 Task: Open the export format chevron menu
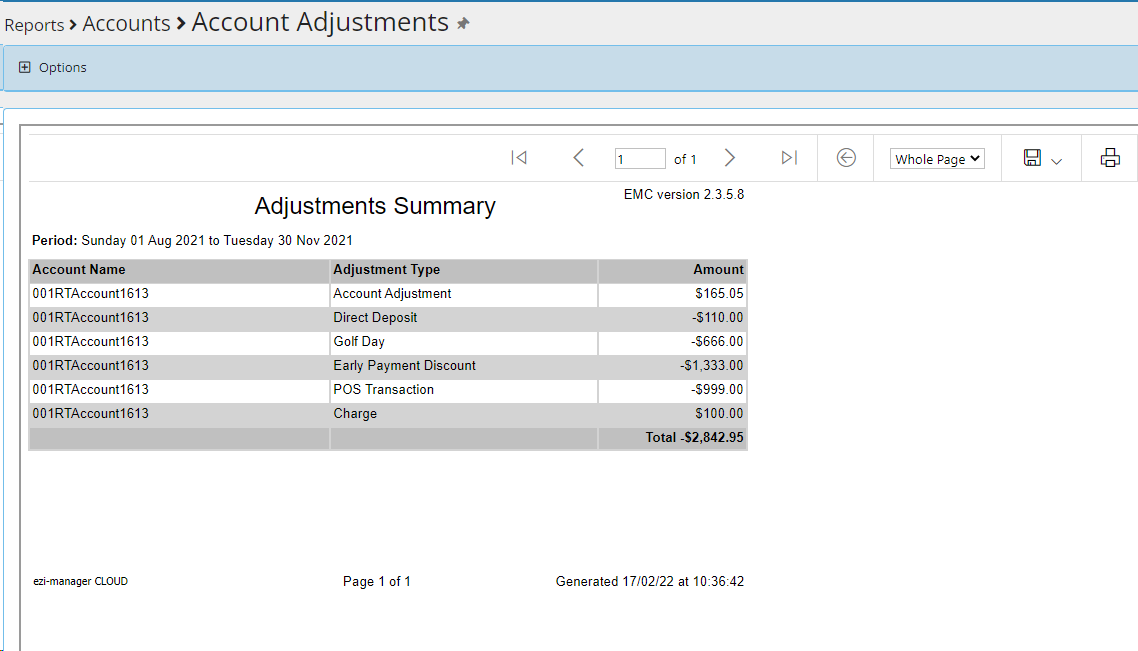[1057, 161]
